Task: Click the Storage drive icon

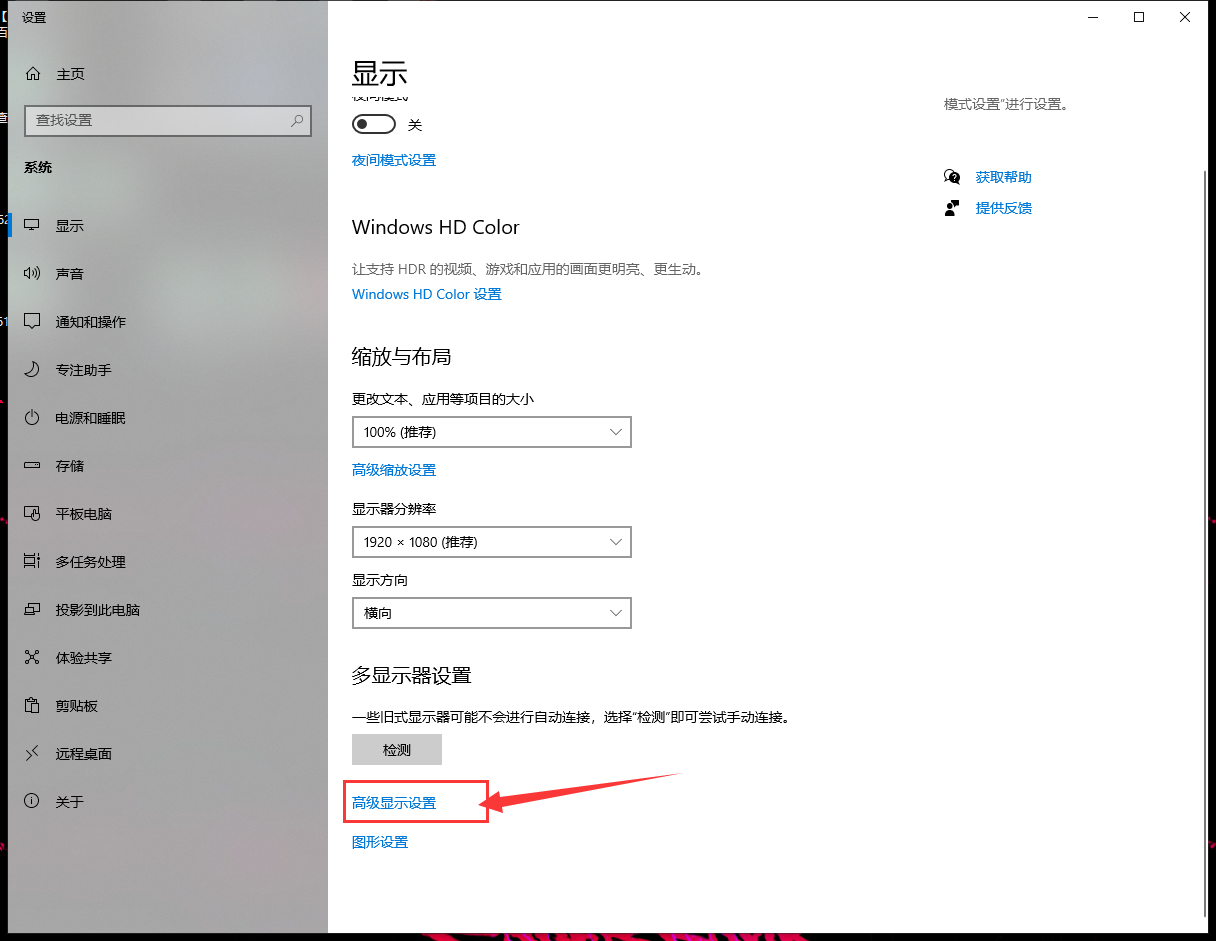Action: click(x=33, y=466)
